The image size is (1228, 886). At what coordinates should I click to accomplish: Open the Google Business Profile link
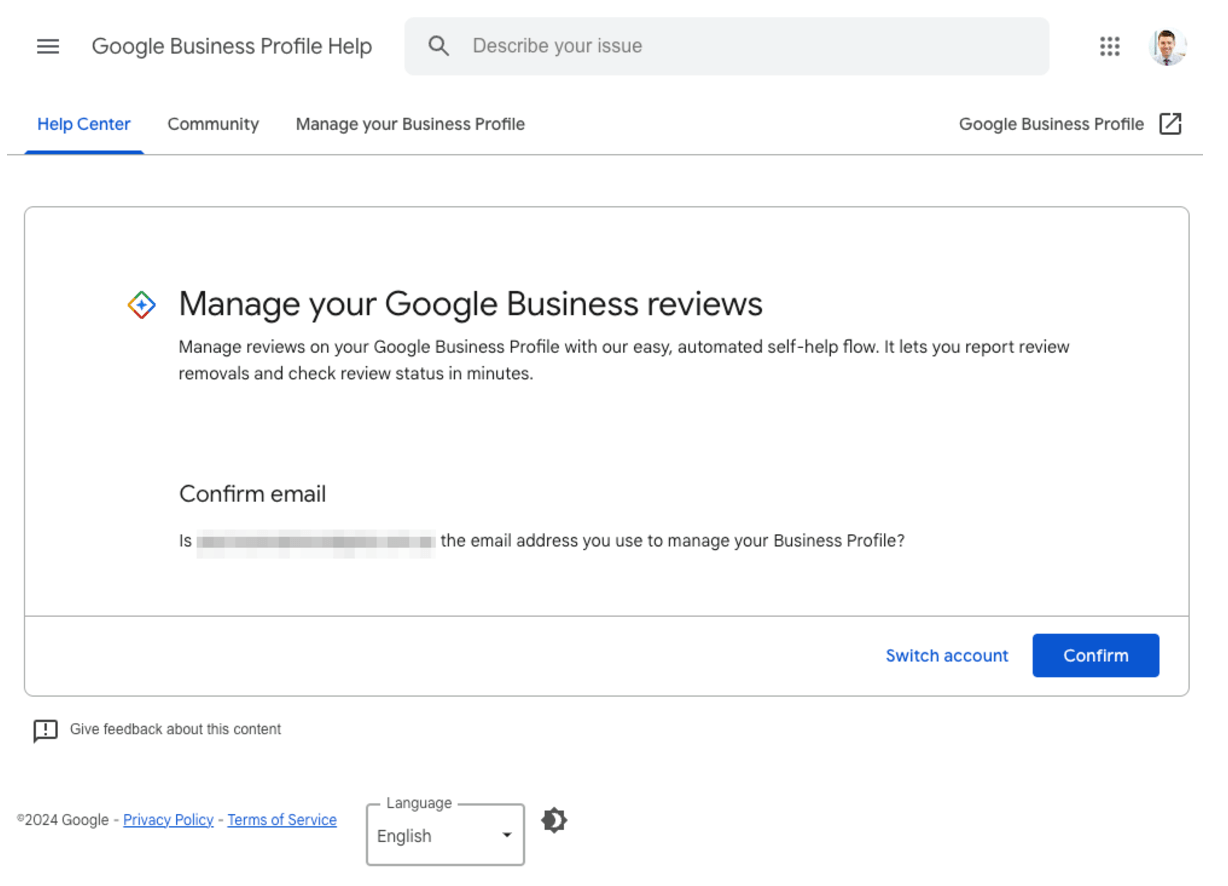click(x=1051, y=124)
